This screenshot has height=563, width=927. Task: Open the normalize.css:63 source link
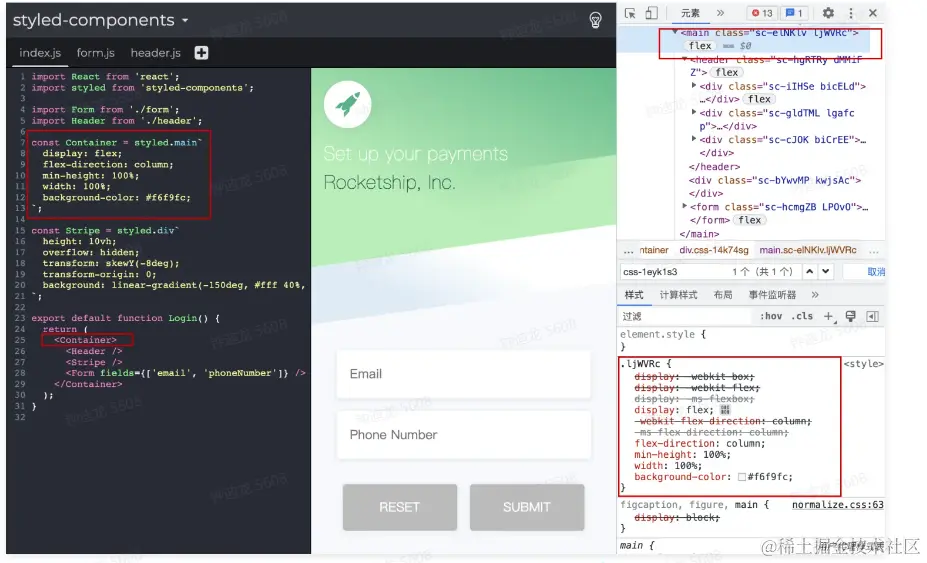point(838,504)
